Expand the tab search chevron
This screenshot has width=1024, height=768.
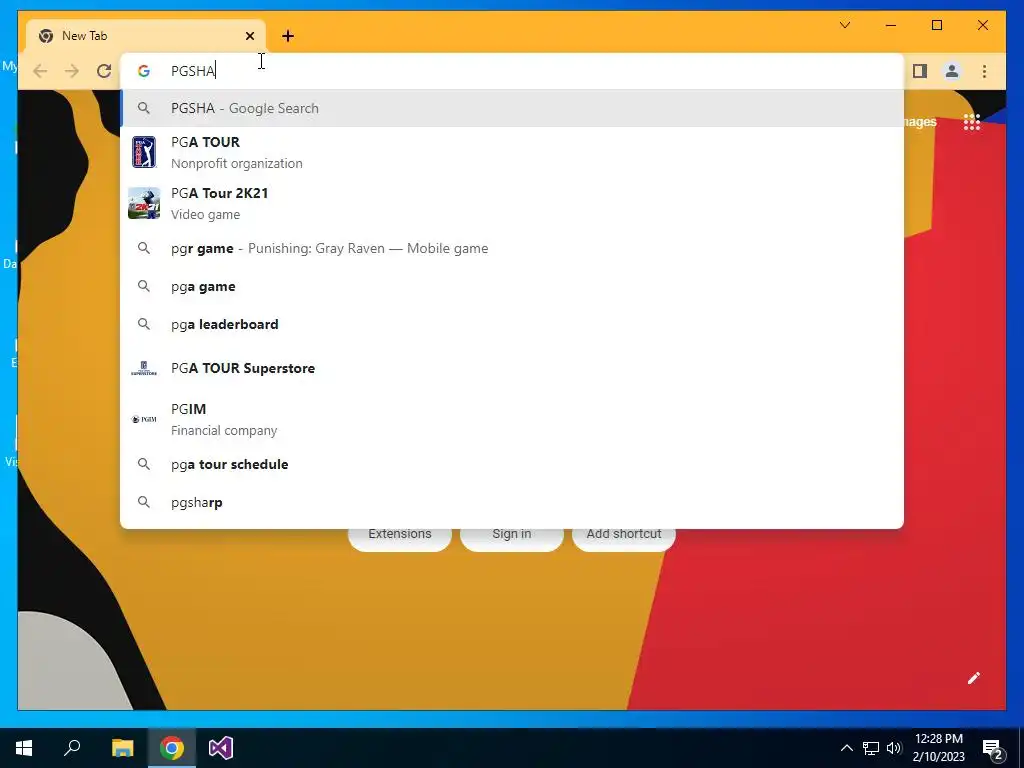click(845, 25)
